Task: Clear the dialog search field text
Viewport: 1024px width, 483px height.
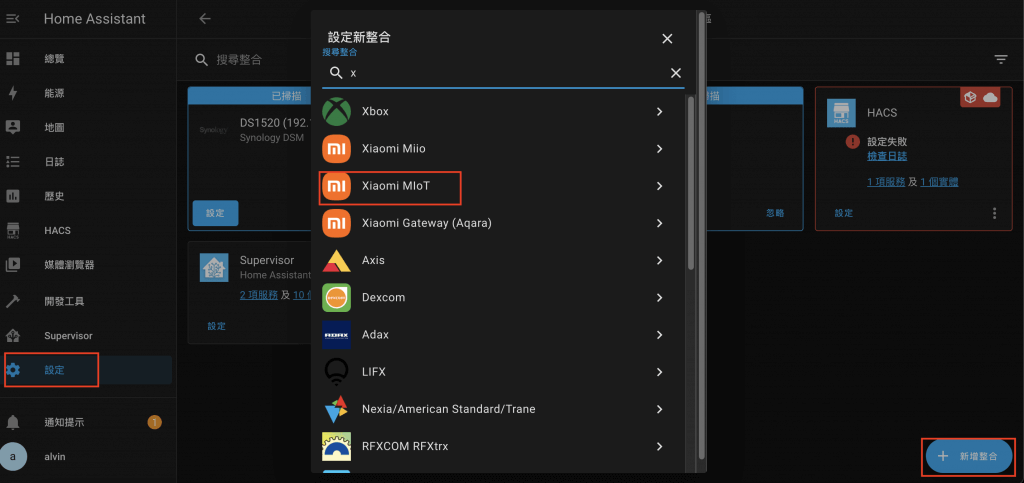Action: (x=676, y=73)
